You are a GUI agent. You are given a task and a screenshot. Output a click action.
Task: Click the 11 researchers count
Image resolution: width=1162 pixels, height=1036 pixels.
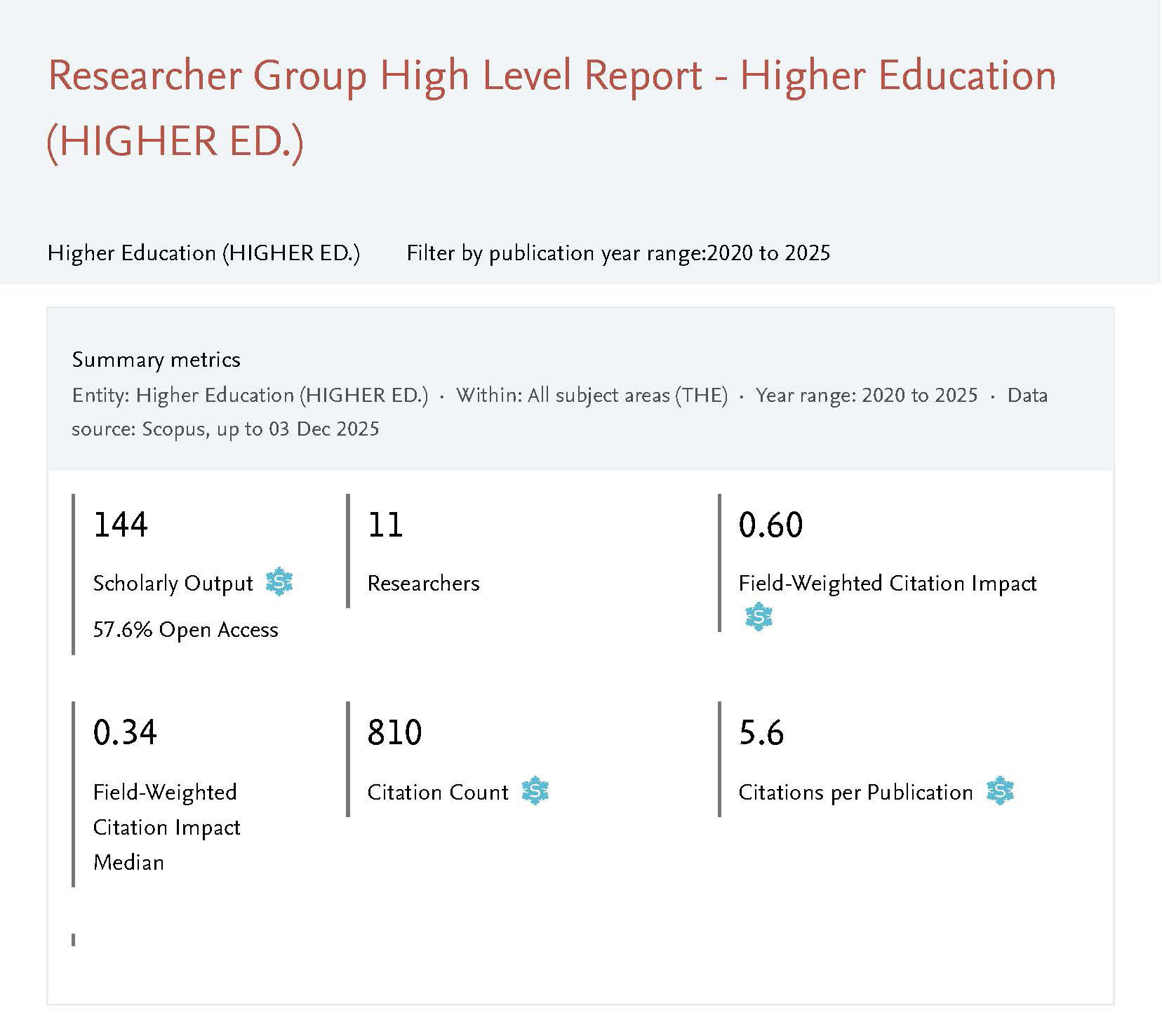[x=385, y=525]
